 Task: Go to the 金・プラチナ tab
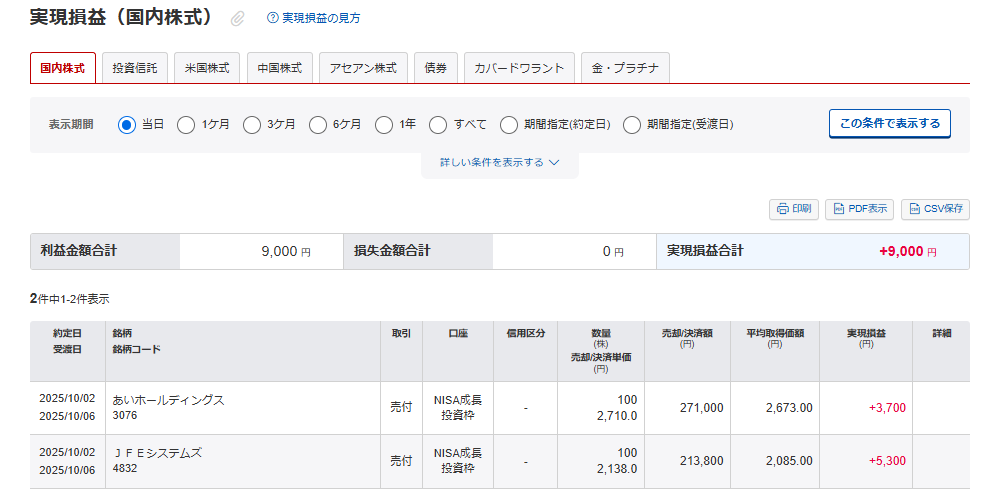tap(624, 68)
